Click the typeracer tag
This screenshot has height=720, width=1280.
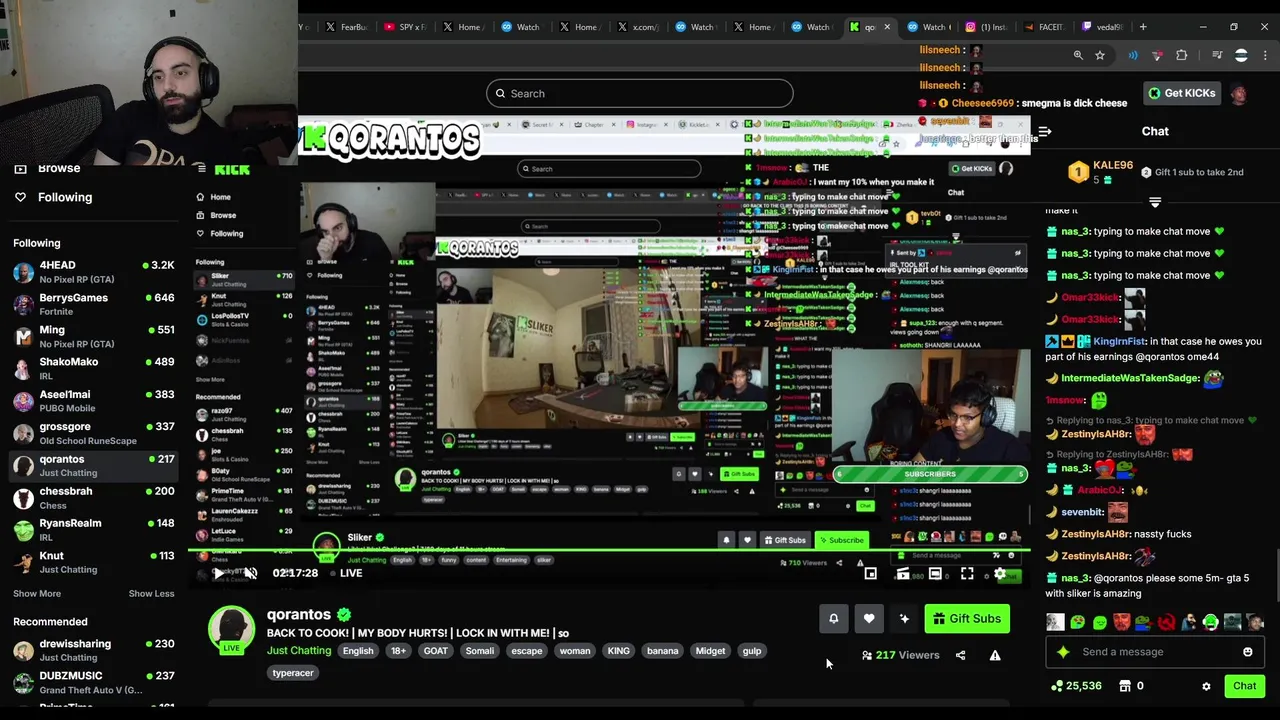coord(293,673)
